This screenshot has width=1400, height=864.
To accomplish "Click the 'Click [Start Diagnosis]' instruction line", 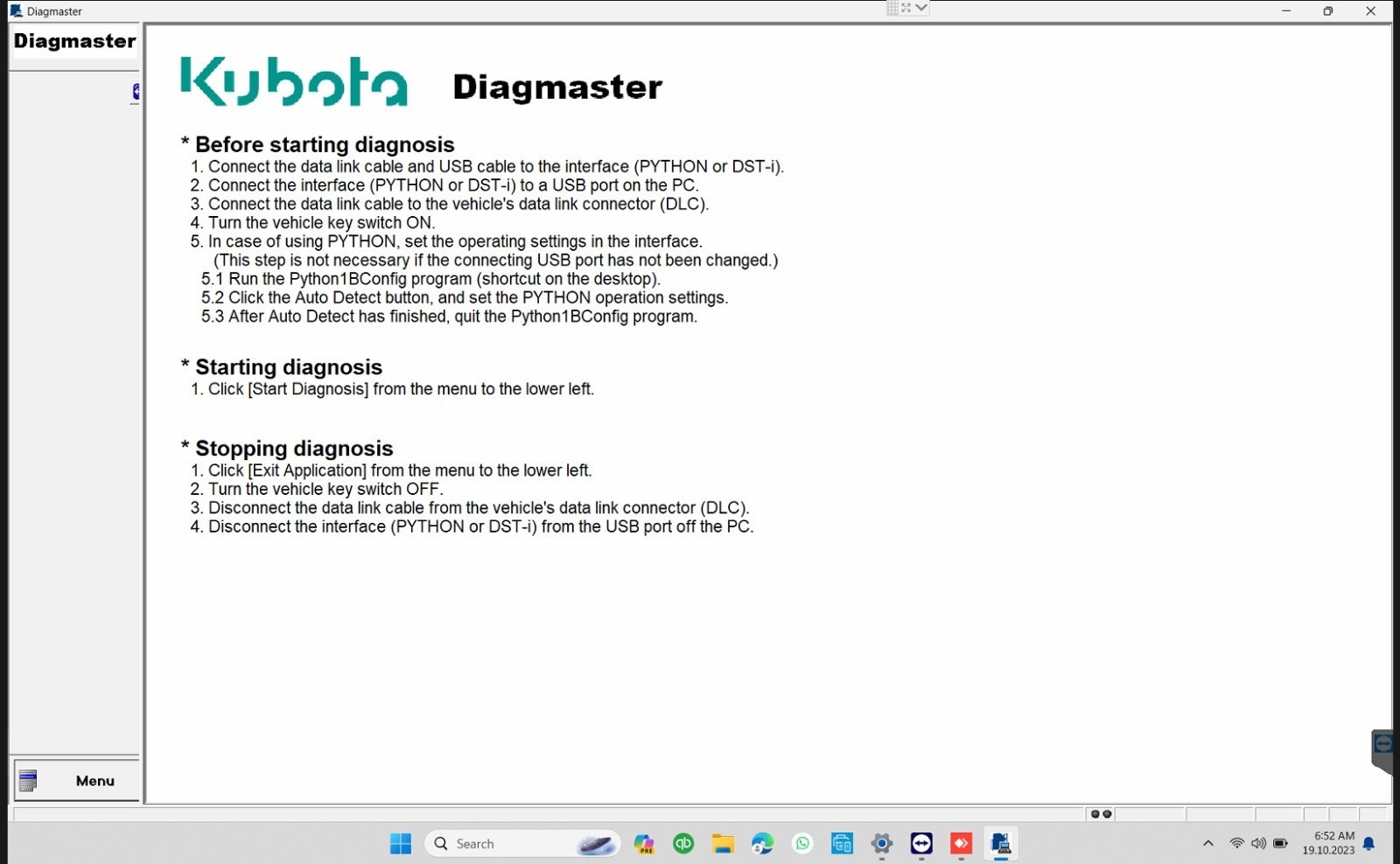I will [x=392, y=389].
